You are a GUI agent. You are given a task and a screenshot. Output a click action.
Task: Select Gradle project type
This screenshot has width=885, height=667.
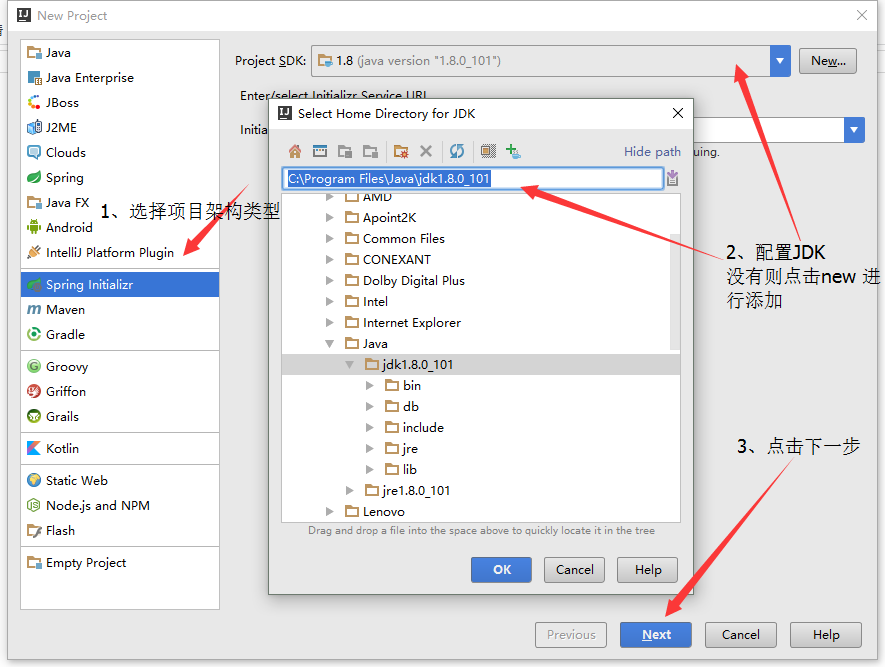pos(120,334)
